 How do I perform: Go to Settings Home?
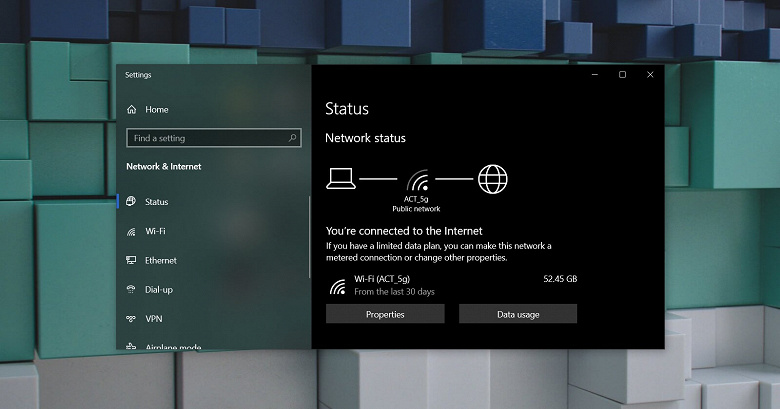(x=213, y=109)
